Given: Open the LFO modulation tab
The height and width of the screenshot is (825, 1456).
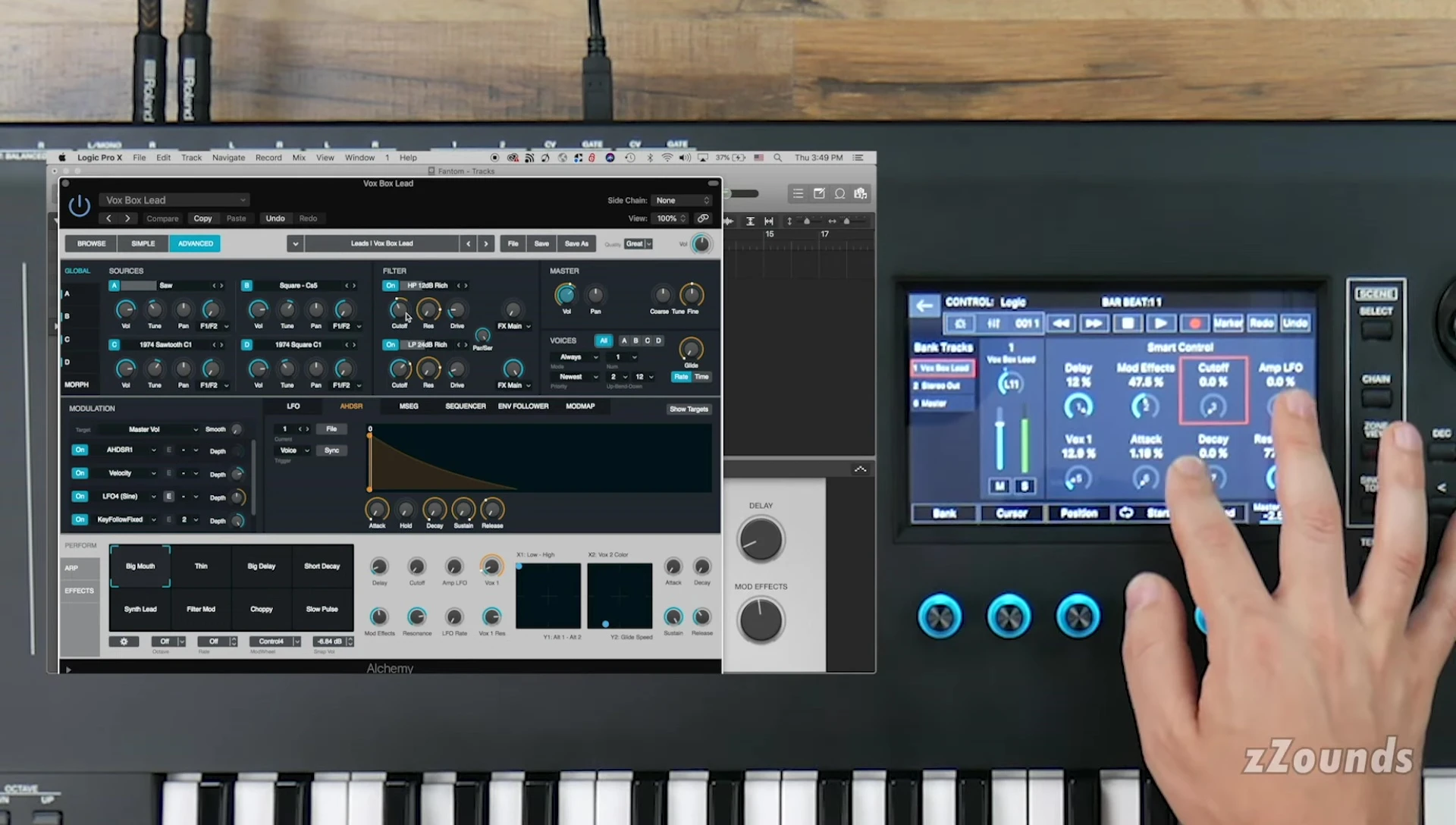Looking at the screenshot, I should [293, 406].
